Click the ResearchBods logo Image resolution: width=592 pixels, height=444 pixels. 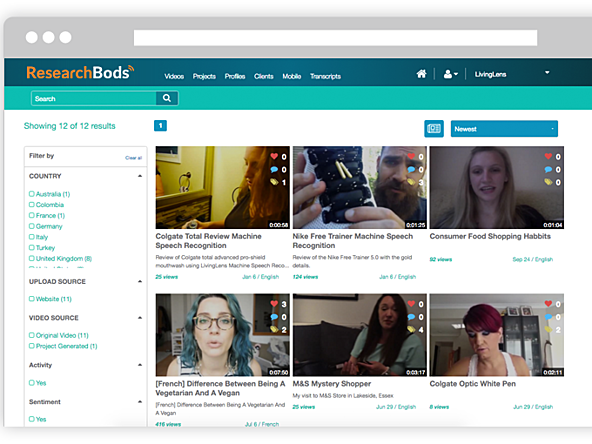(80, 72)
